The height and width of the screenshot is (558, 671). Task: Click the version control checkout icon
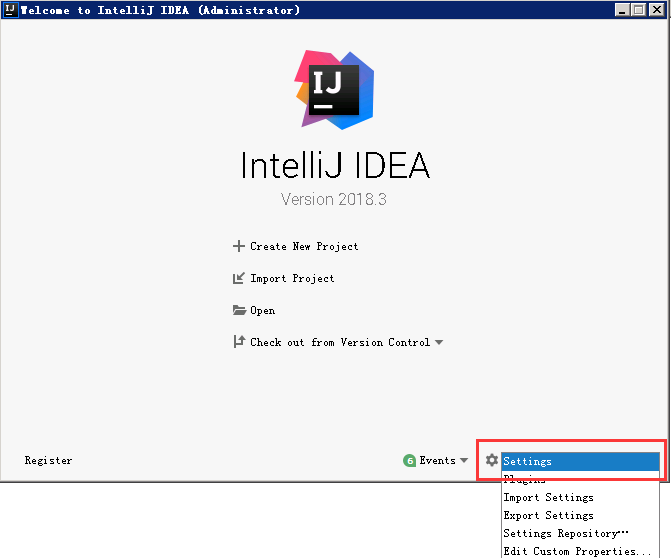239,342
